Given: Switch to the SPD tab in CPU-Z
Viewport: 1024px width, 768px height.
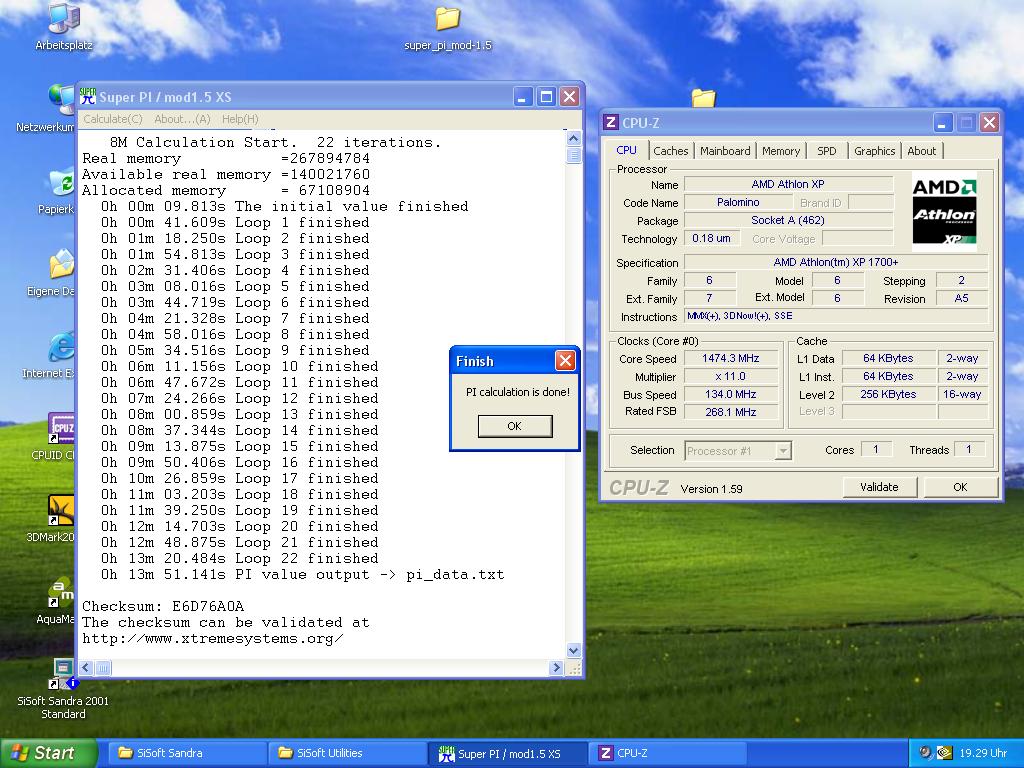Looking at the screenshot, I should click(826, 151).
